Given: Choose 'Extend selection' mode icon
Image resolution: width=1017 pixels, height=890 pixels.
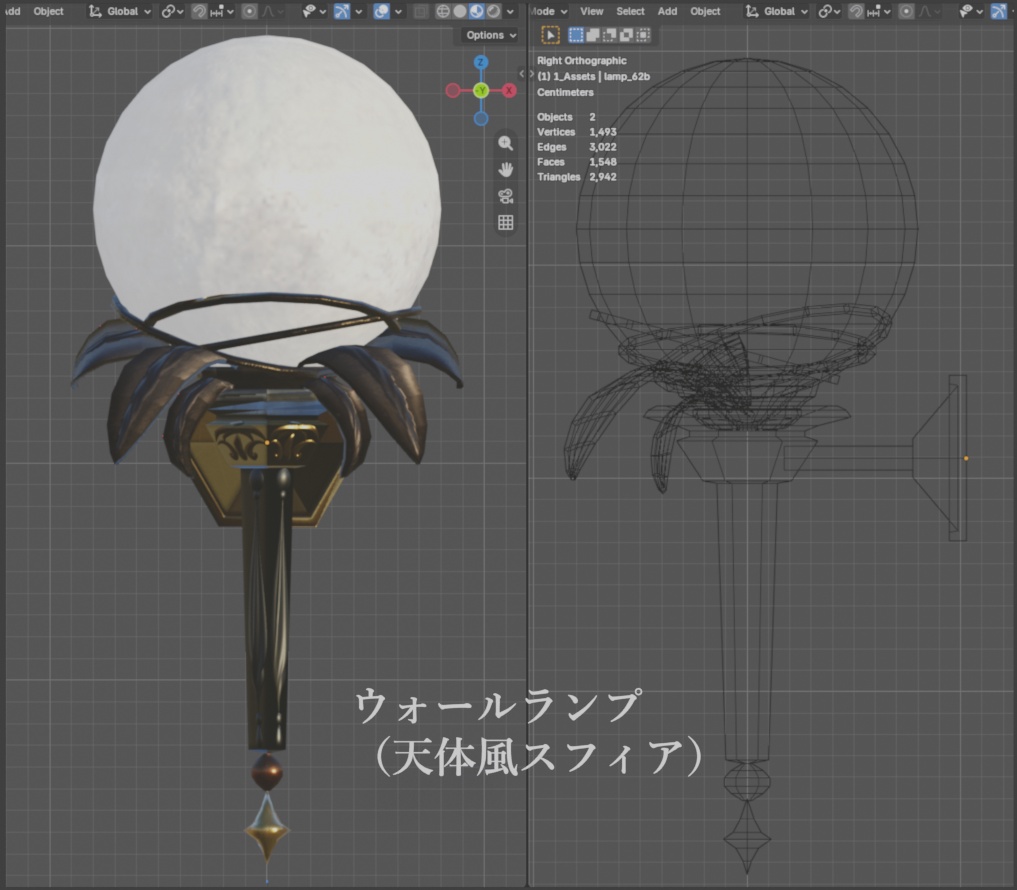Looking at the screenshot, I should pos(593,35).
